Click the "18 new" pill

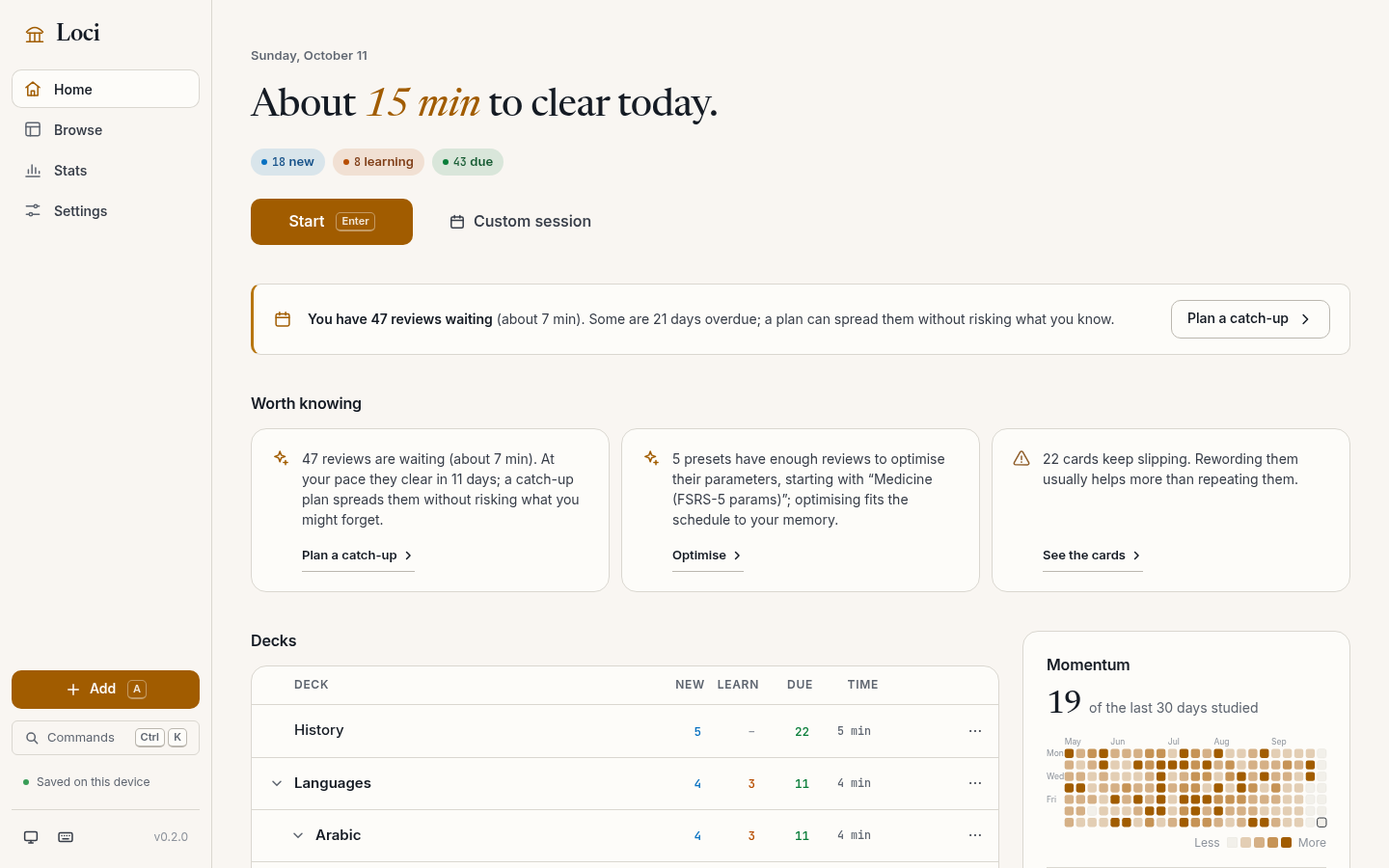point(287,162)
